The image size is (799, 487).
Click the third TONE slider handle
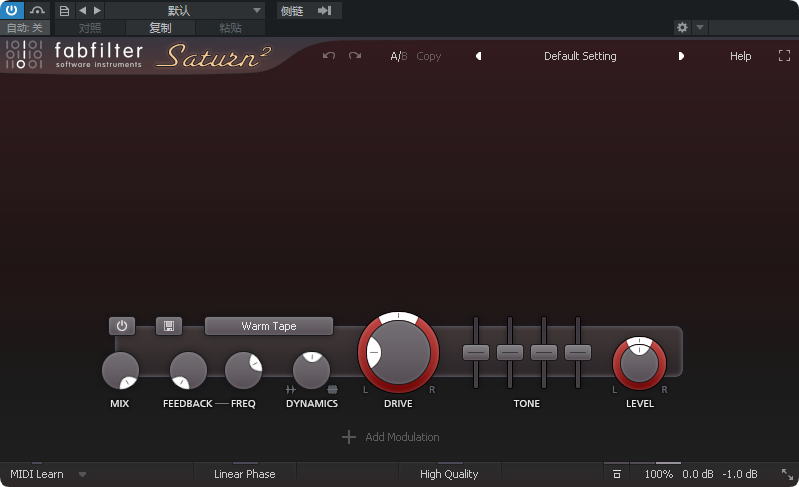tap(544, 353)
